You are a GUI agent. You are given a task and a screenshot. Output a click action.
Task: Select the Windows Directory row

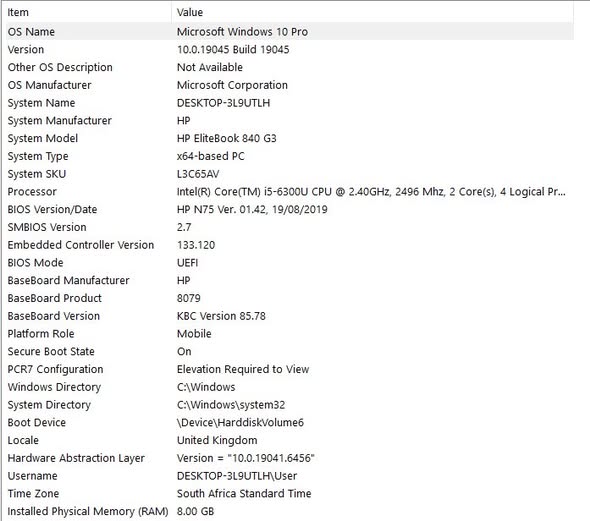pyautogui.click(x=290, y=387)
